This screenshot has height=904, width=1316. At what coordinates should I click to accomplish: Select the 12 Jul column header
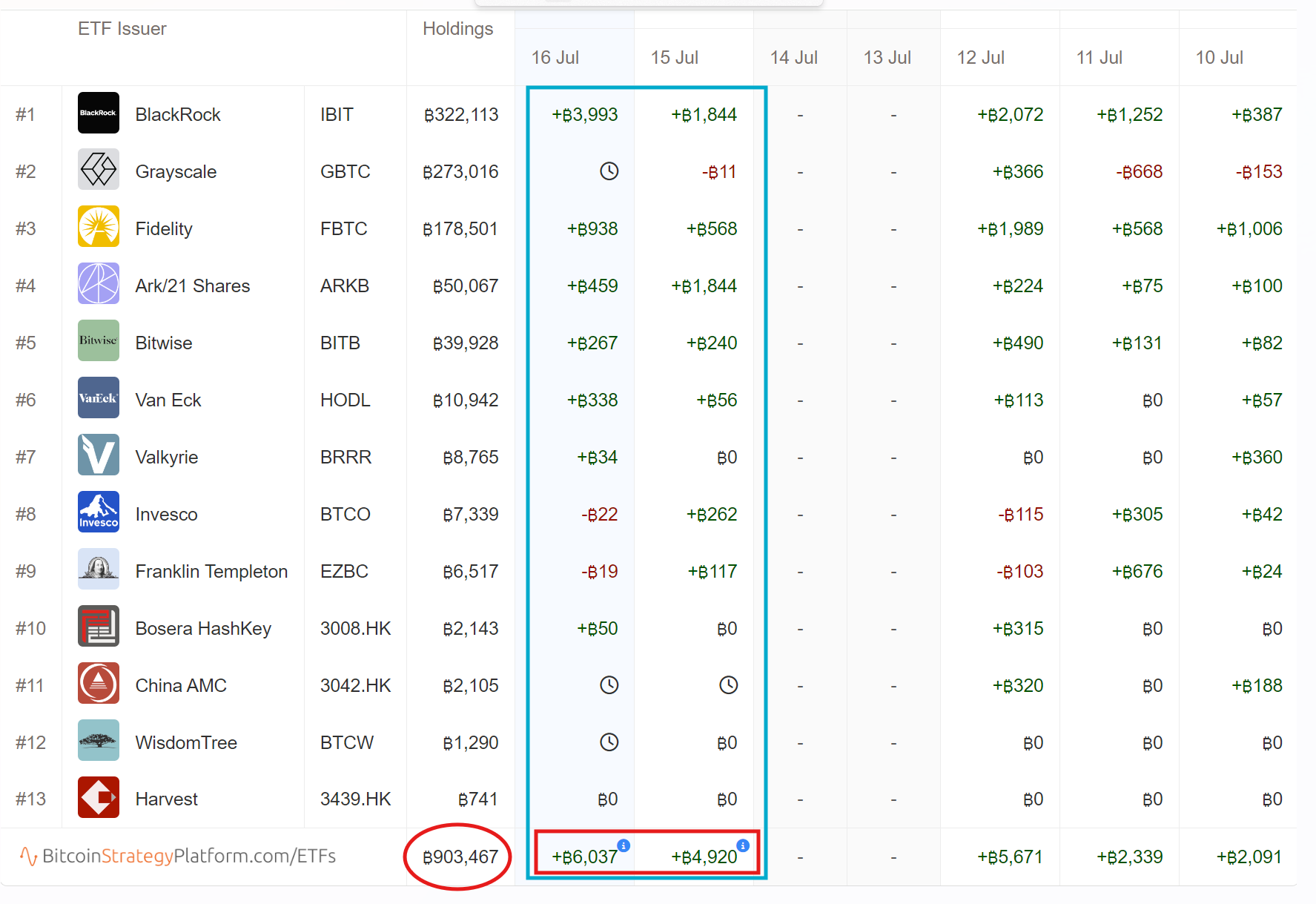click(980, 58)
